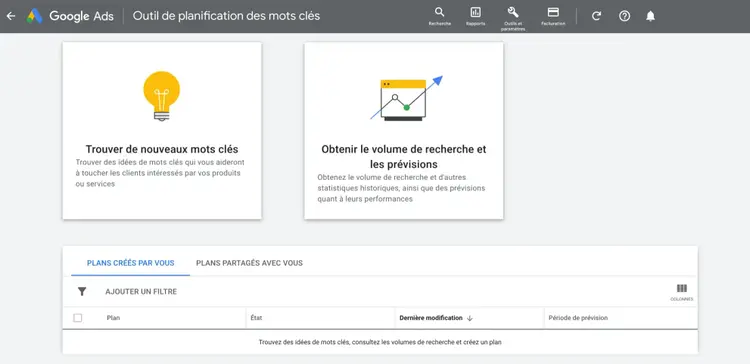Click the filter funnel icon

click(x=82, y=291)
